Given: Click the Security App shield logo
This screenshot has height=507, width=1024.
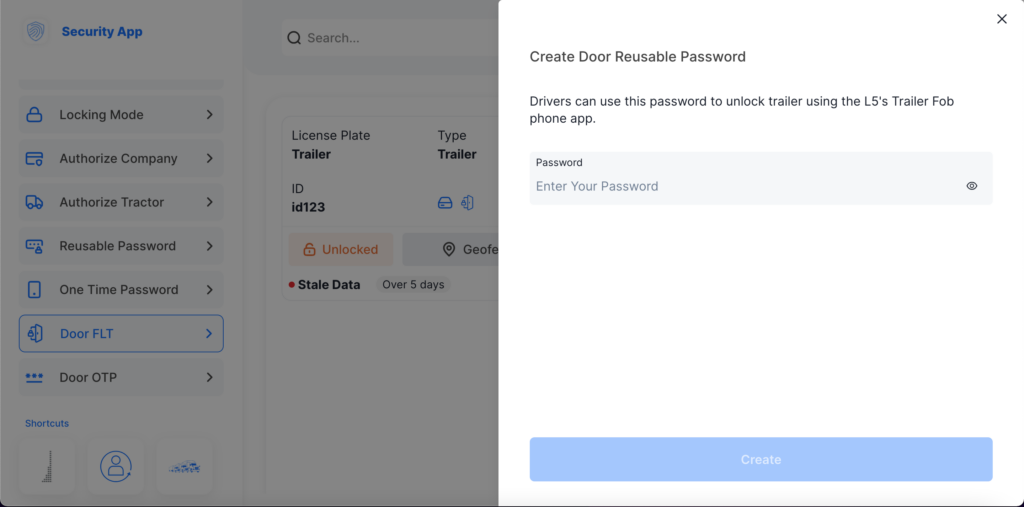Looking at the screenshot, I should 36,32.
